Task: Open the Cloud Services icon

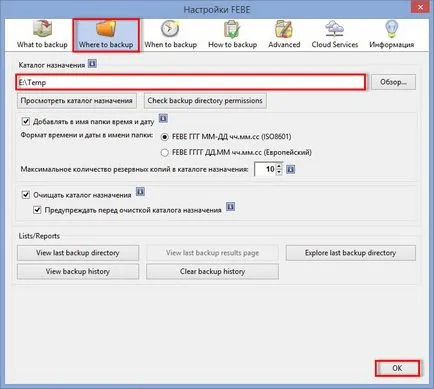Action: [335, 29]
